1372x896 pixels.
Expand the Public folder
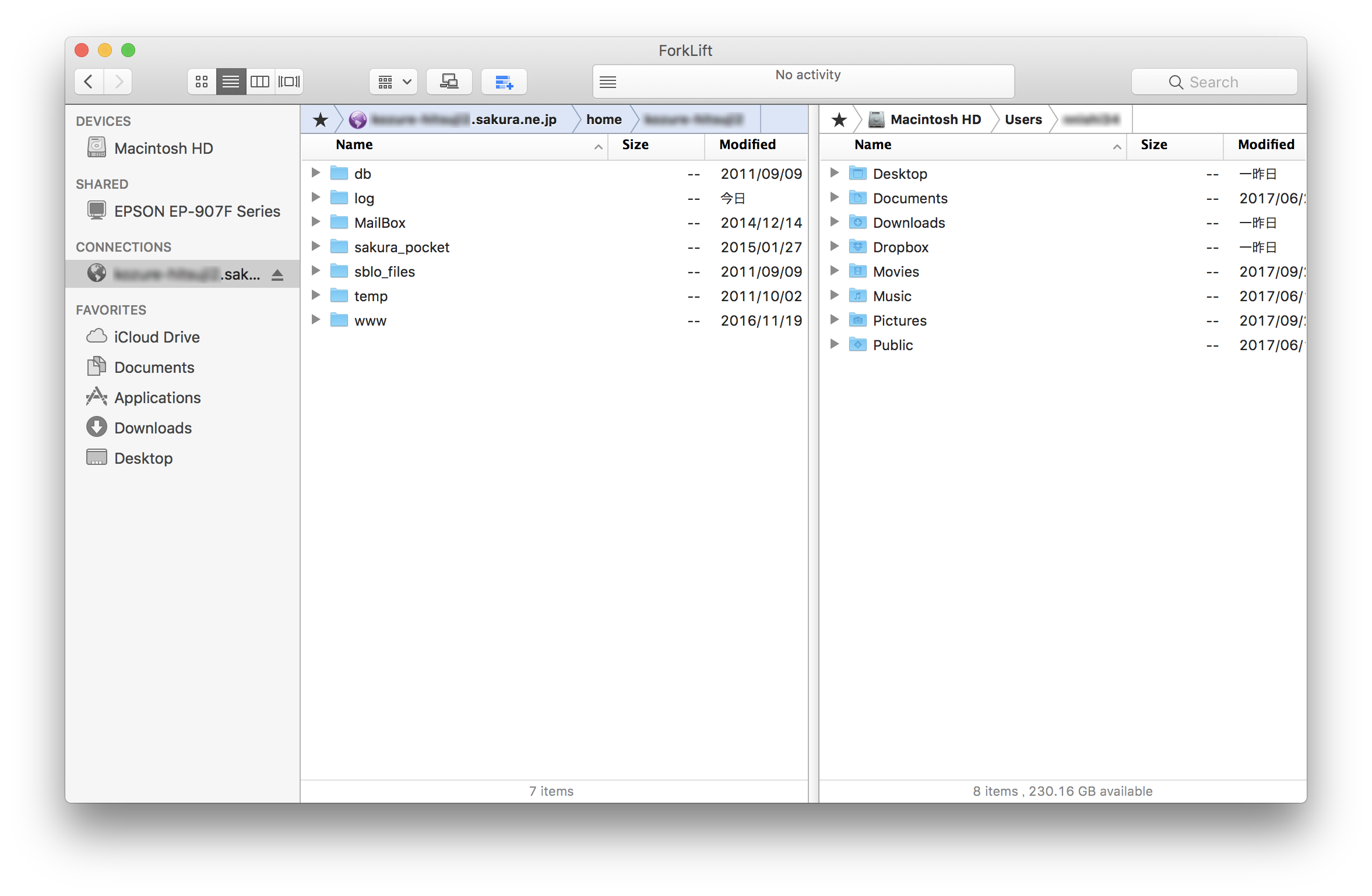[834, 344]
